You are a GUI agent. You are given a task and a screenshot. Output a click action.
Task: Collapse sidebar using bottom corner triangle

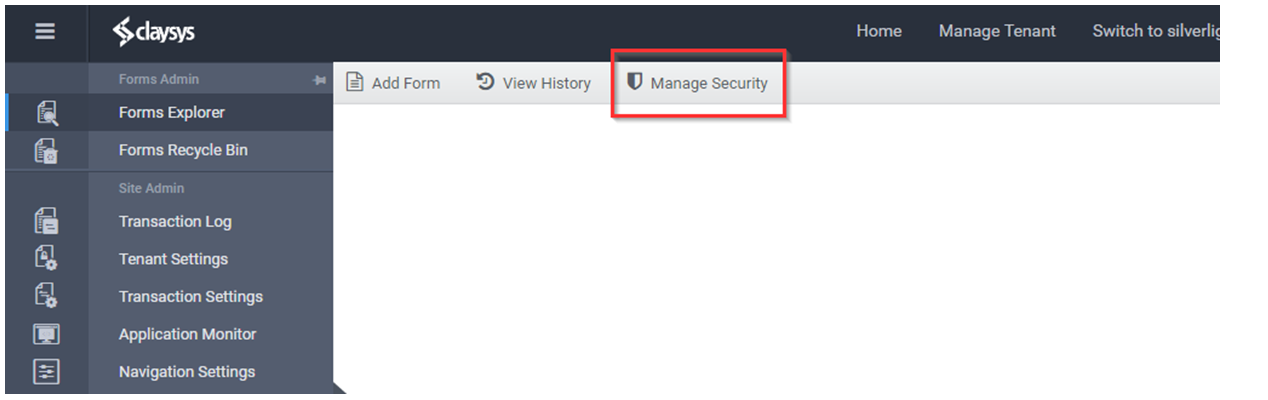click(339, 386)
